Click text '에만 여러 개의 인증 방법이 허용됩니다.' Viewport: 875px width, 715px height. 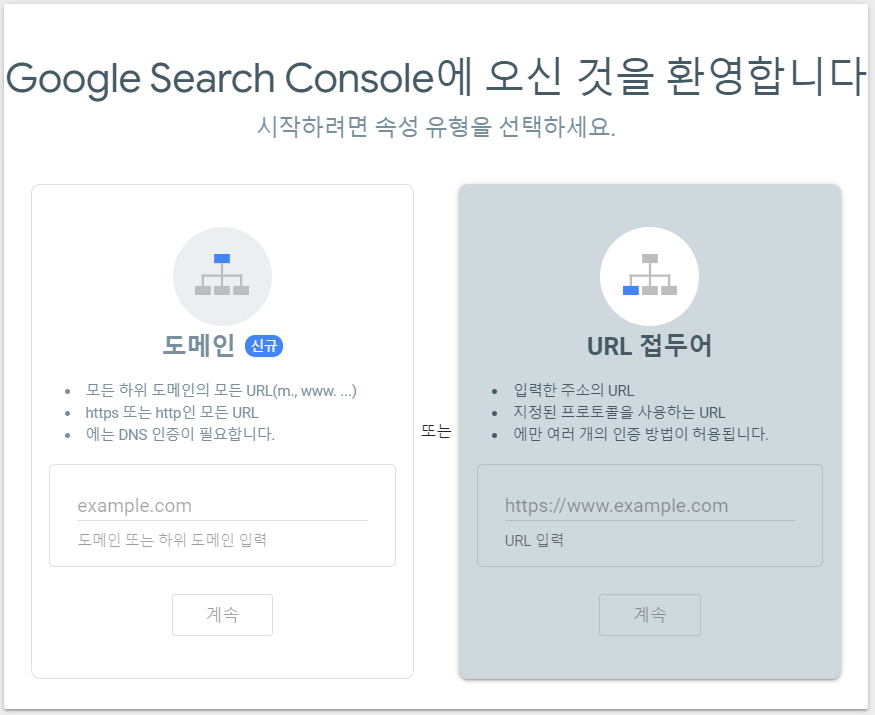tap(641, 434)
